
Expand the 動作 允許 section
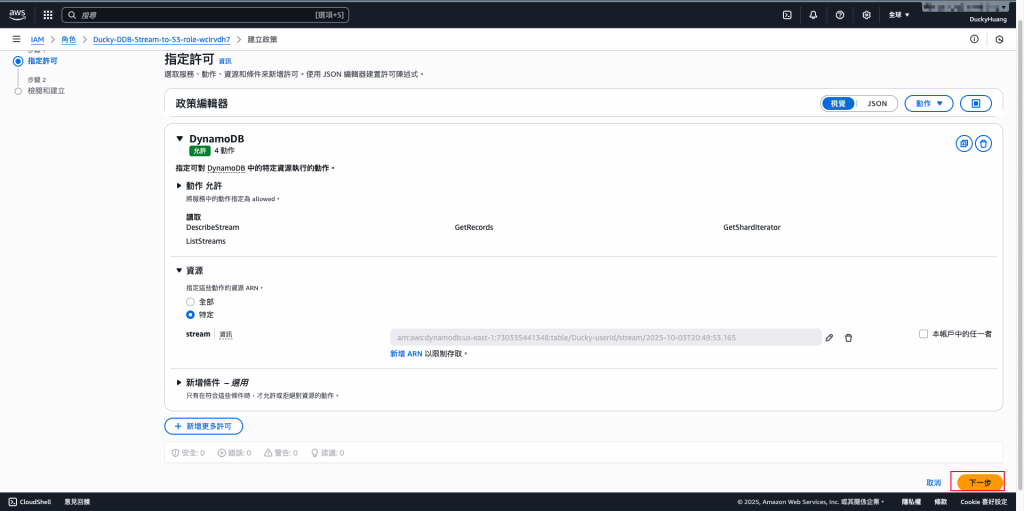178,186
